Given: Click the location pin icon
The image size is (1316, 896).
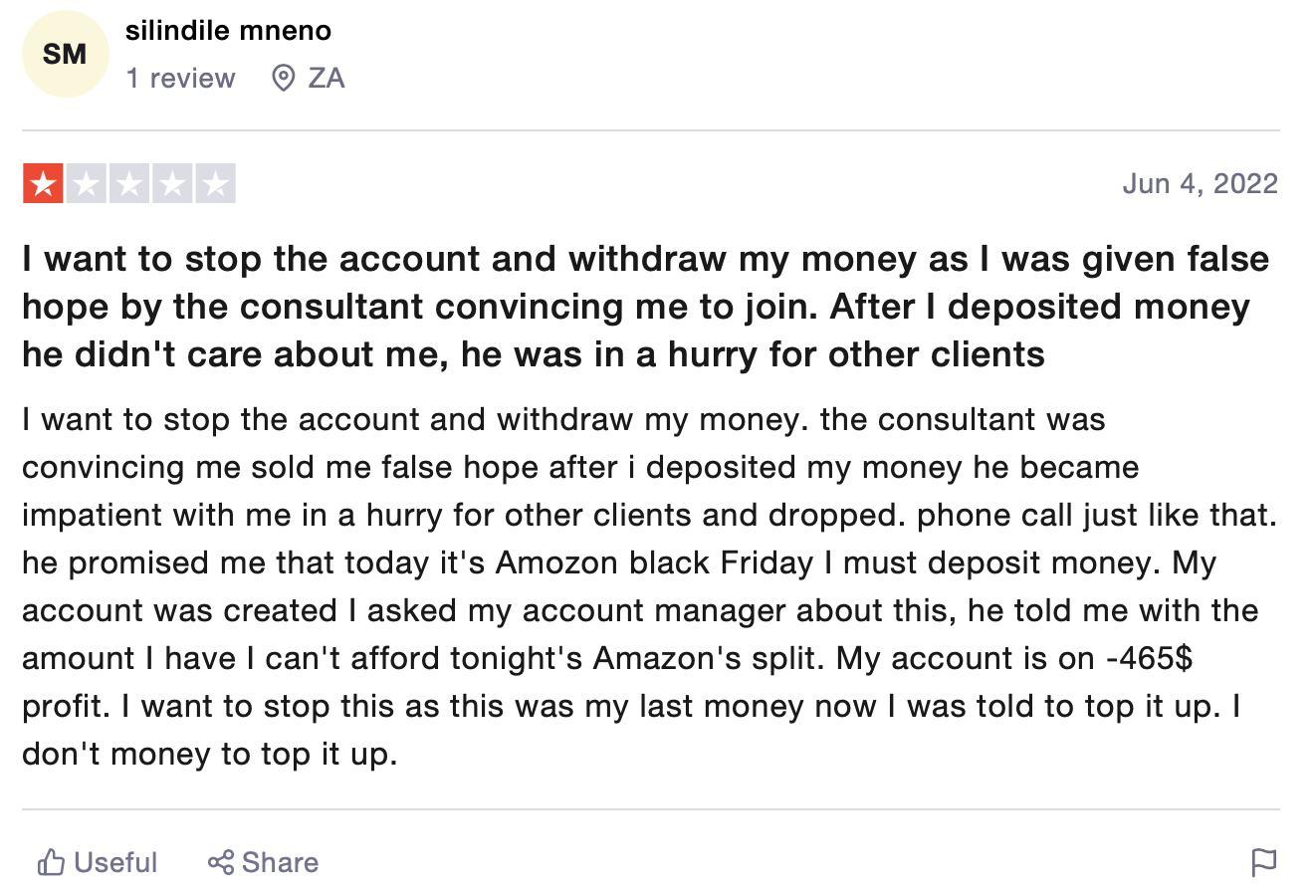Looking at the screenshot, I should pos(283,78).
